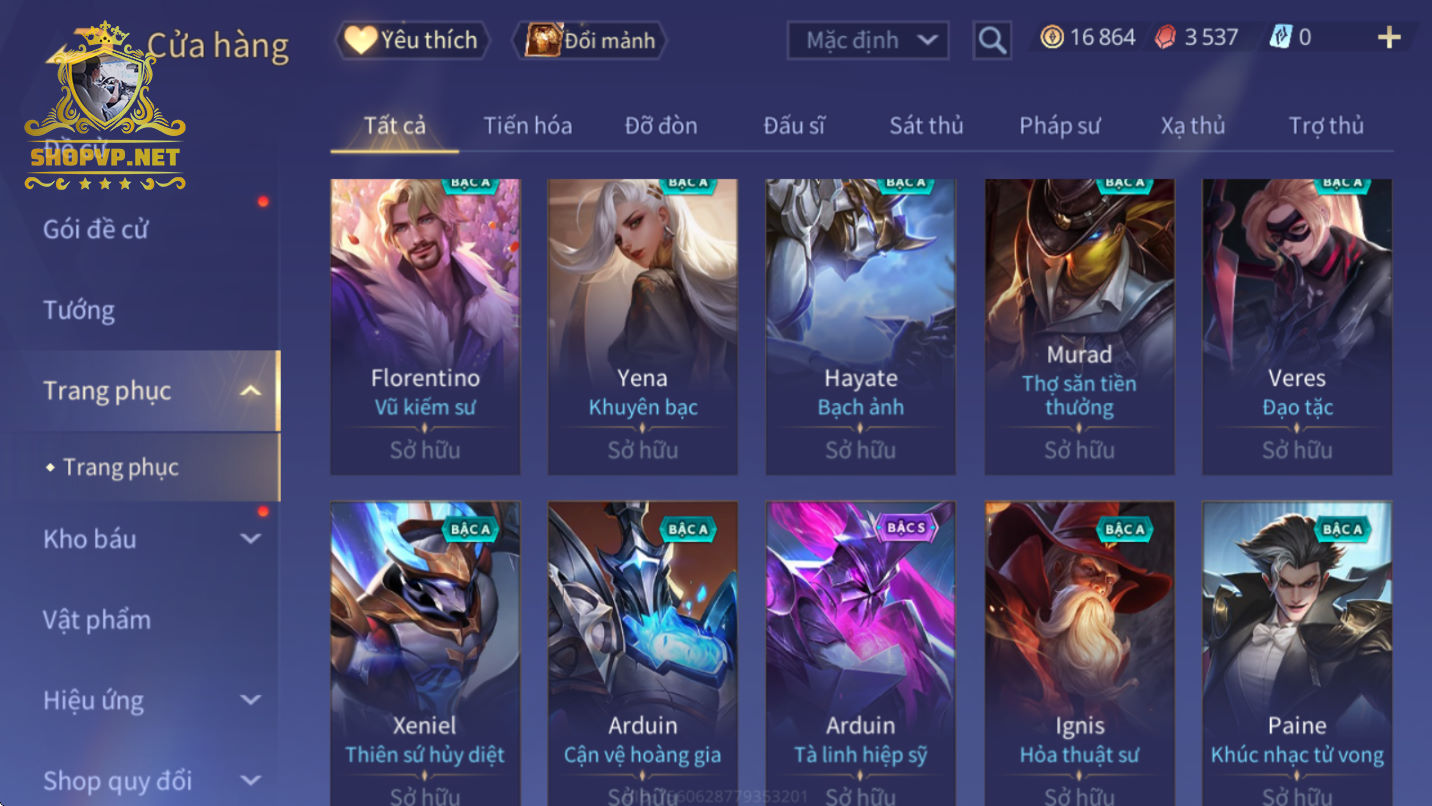Open Yêu thích heart favorites
1432x806 pixels.
point(413,40)
